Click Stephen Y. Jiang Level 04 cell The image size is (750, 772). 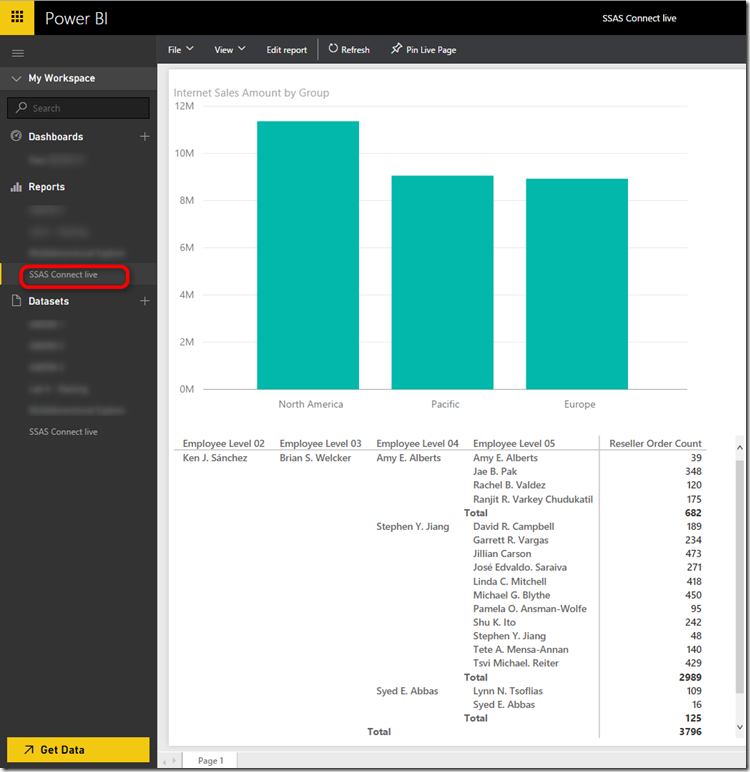coord(413,526)
